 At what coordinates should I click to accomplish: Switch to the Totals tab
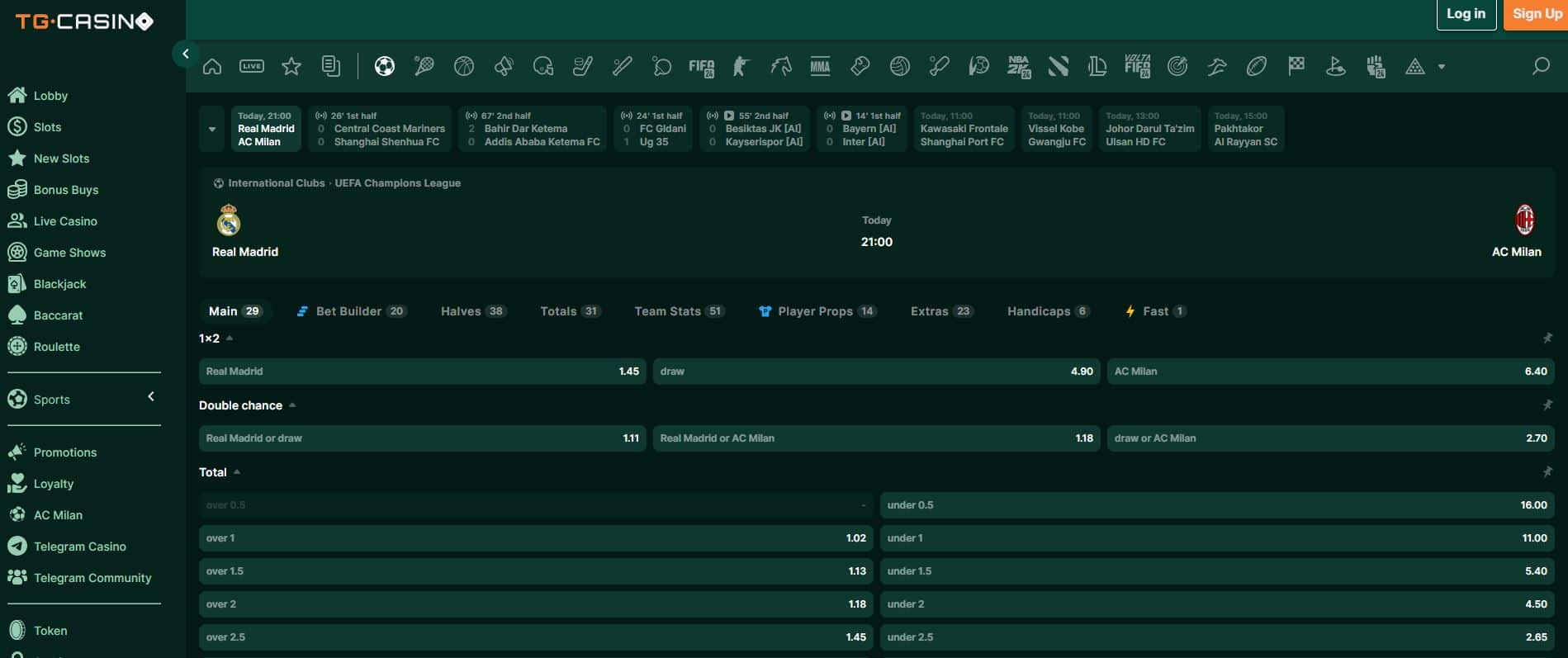point(570,311)
